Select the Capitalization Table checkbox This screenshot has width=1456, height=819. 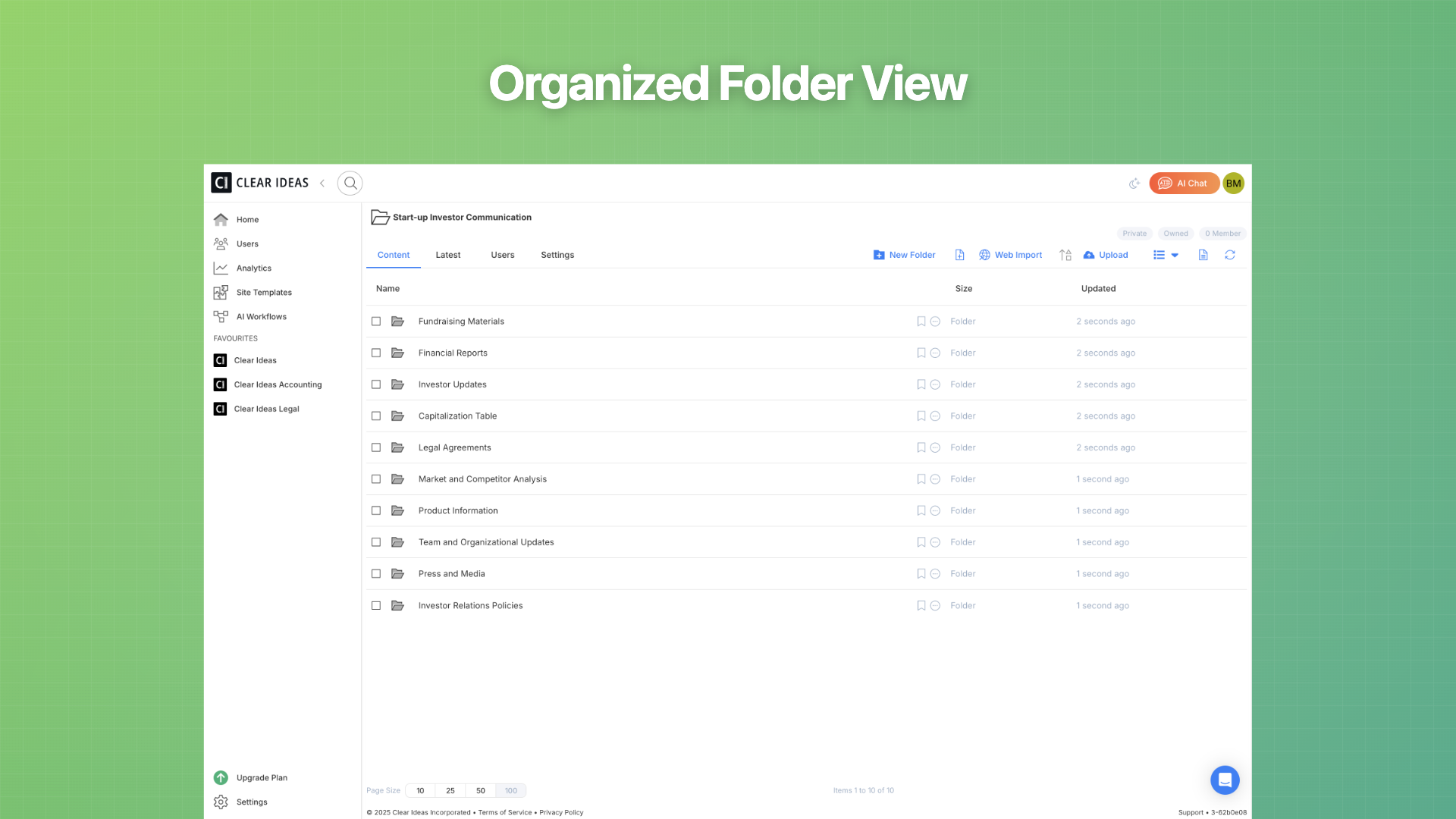coord(376,416)
